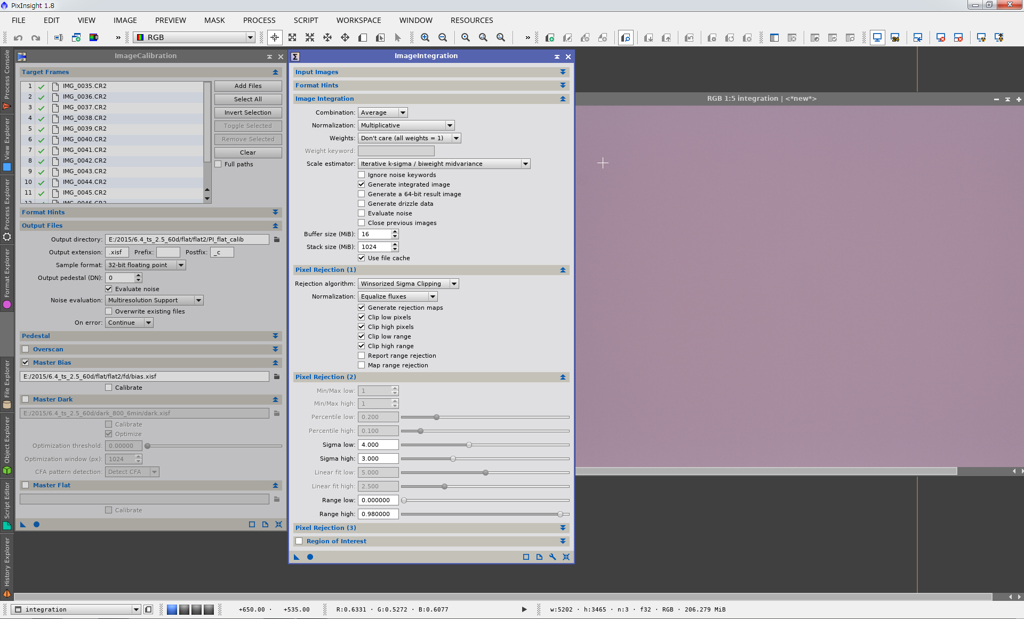Open the View Explorer side tab
The height and width of the screenshot is (619, 1024).
[7, 144]
